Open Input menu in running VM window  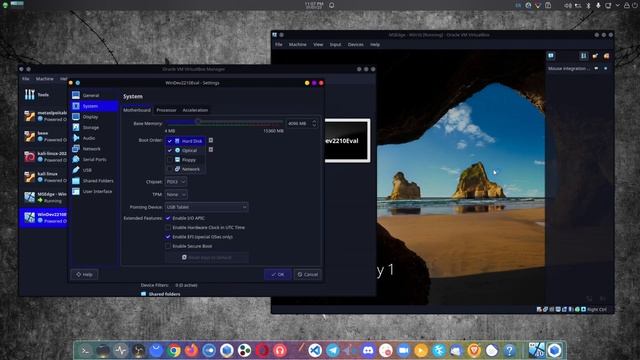pos(335,44)
